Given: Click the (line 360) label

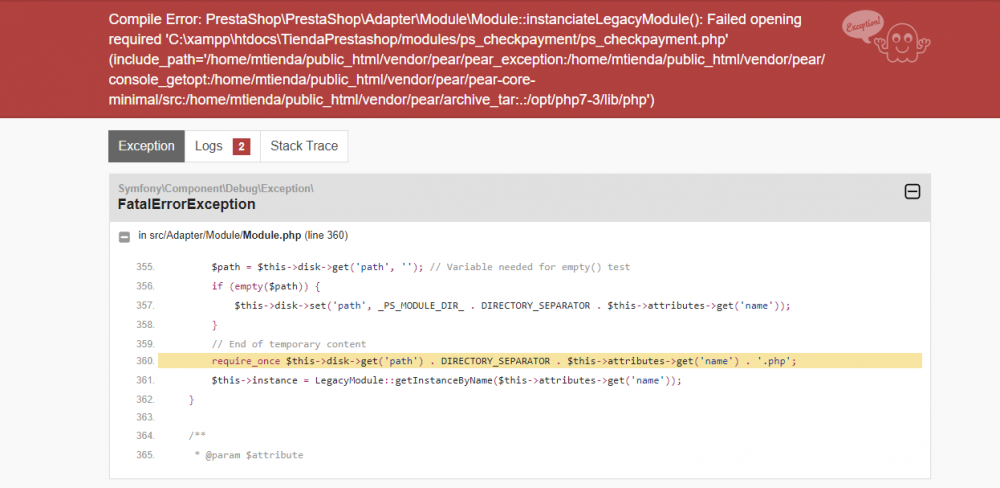Looking at the screenshot, I should point(326,235).
